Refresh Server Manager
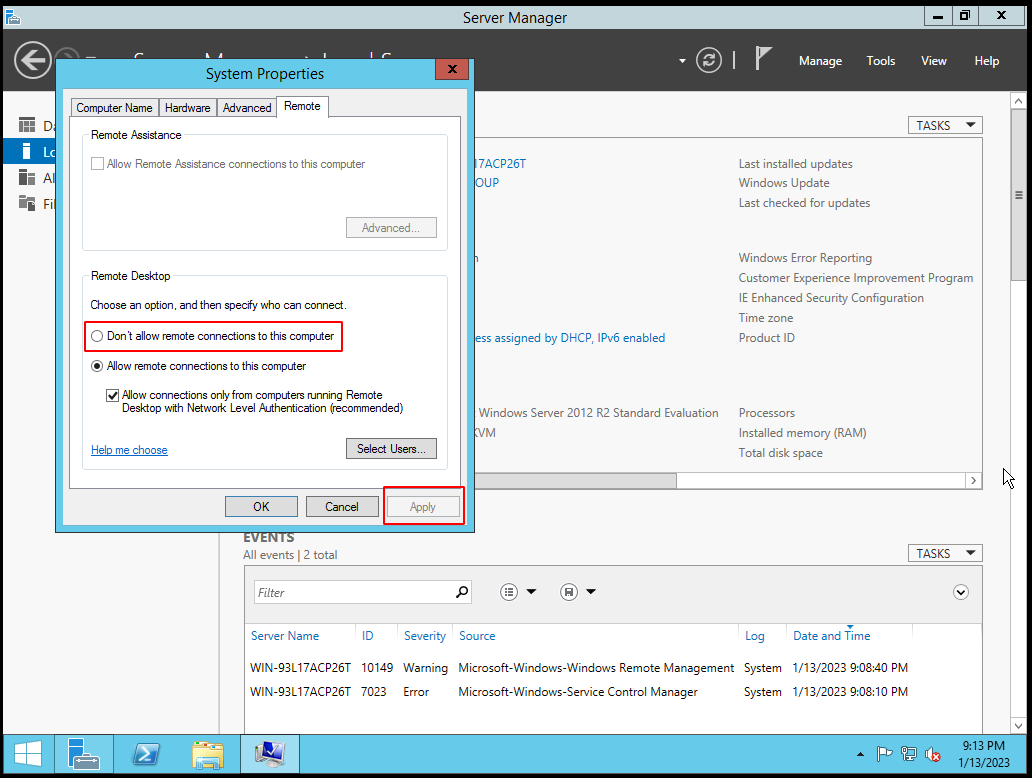This screenshot has width=1032, height=778. [x=709, y=60]
